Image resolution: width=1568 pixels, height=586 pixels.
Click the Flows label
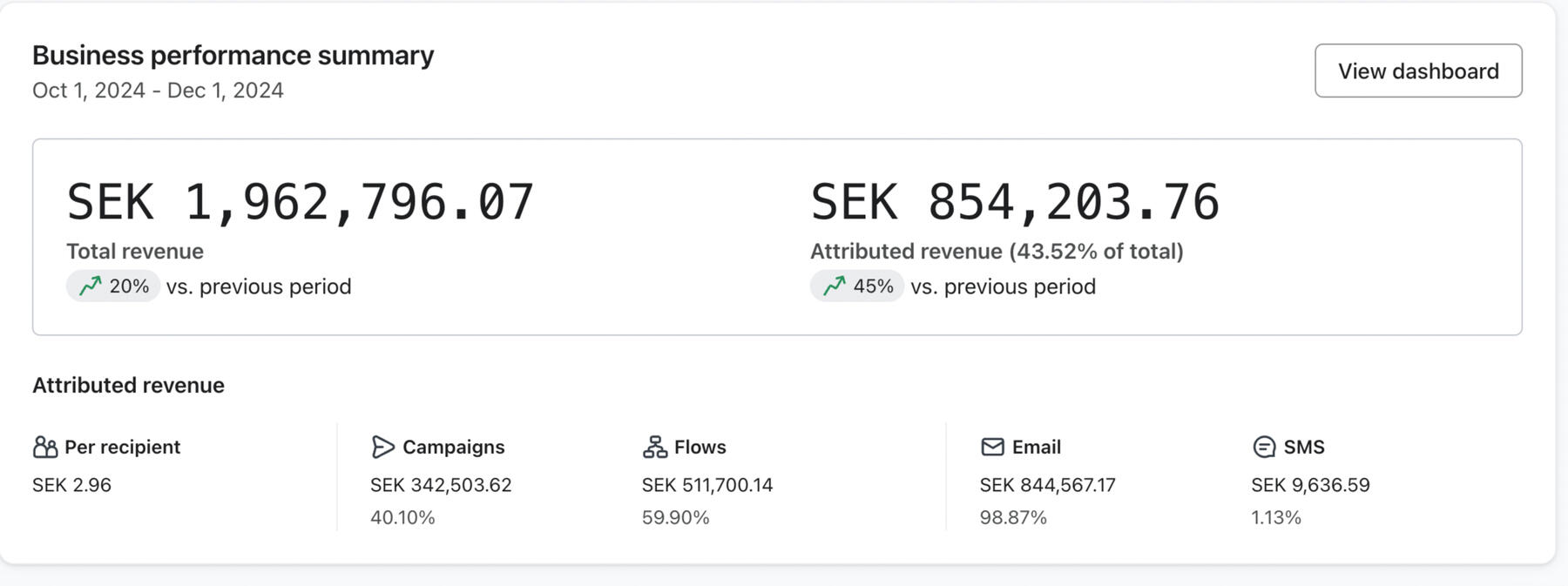click(700, 448)
